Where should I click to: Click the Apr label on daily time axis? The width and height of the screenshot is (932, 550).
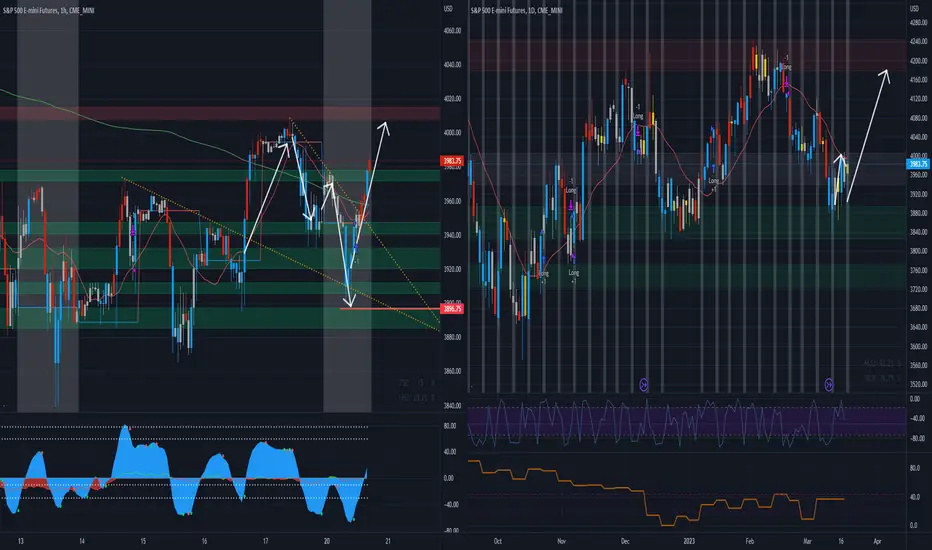(x=877, y=541)
